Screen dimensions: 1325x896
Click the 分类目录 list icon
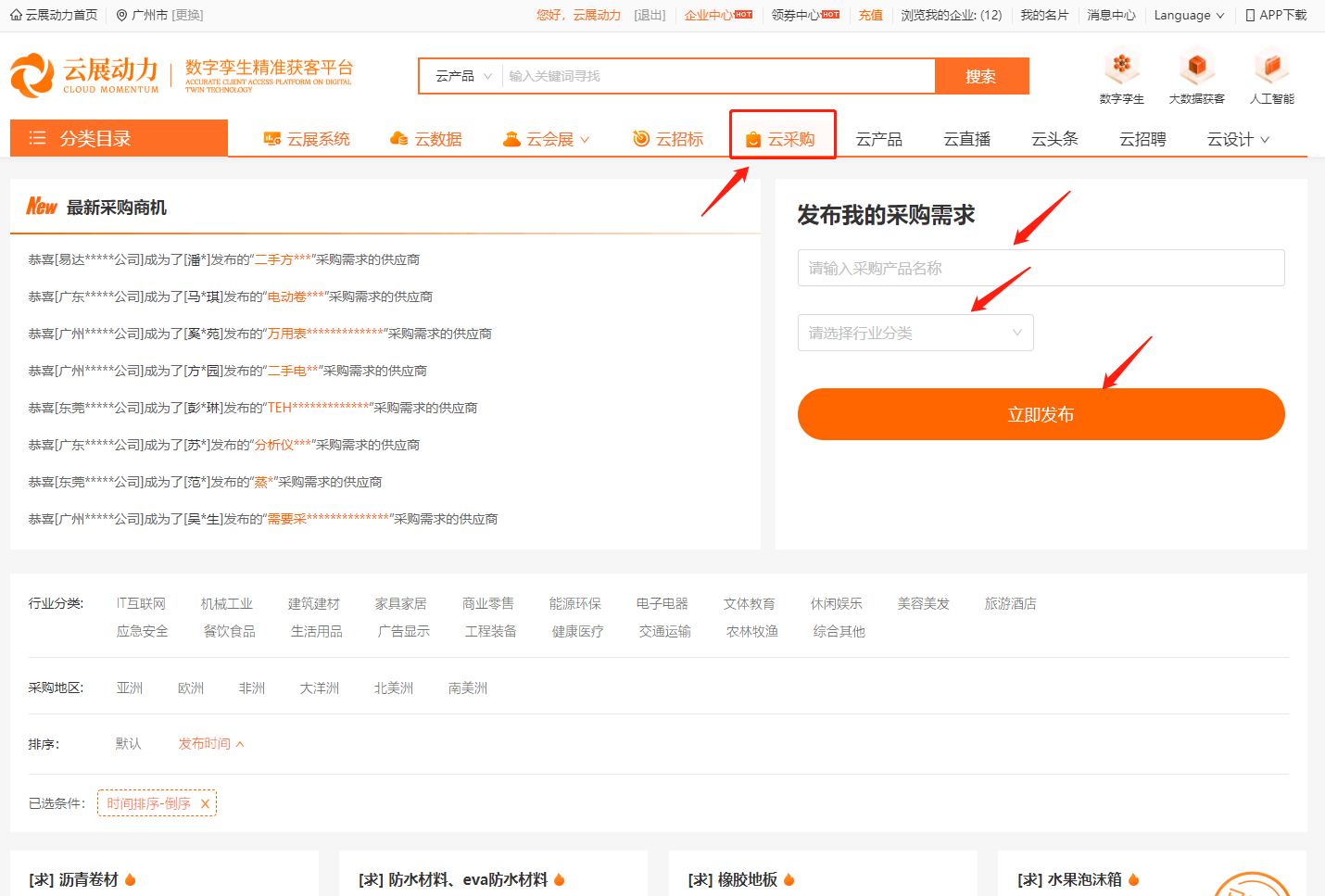point(37,138)
